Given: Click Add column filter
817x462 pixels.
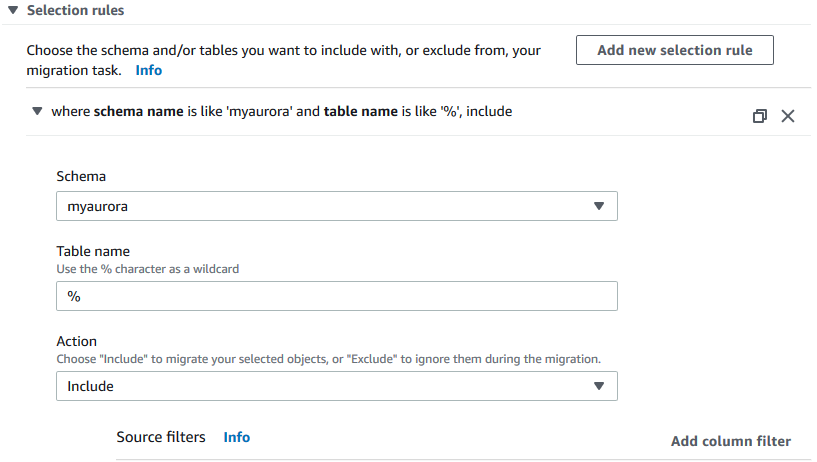Looking at the screenshot, I should [730, 441].
